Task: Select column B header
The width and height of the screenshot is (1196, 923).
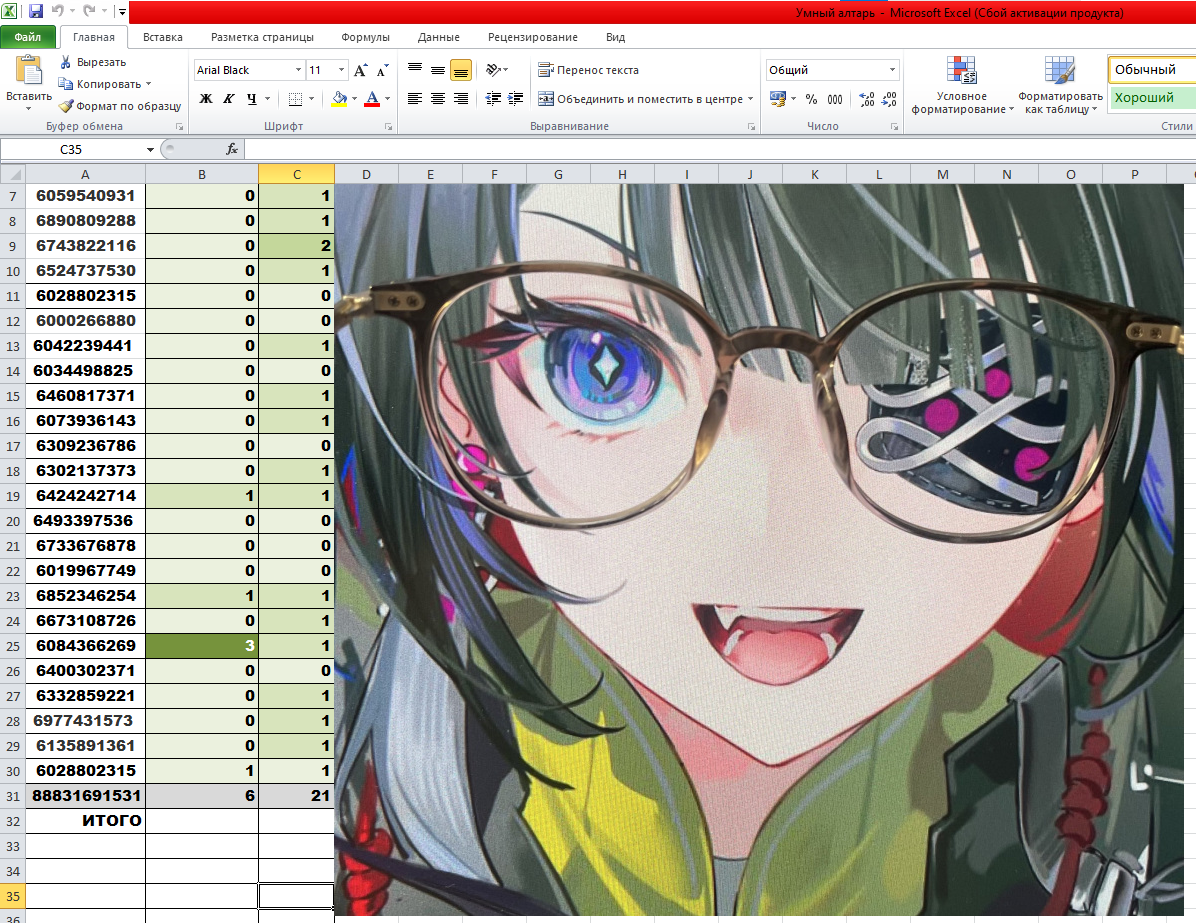Action: tap(201, 174)
